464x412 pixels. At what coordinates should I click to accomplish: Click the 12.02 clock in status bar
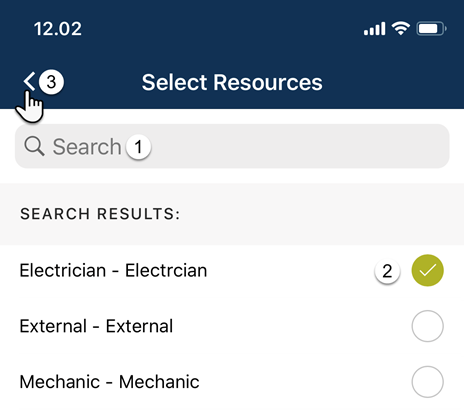(x=58, y=29)
